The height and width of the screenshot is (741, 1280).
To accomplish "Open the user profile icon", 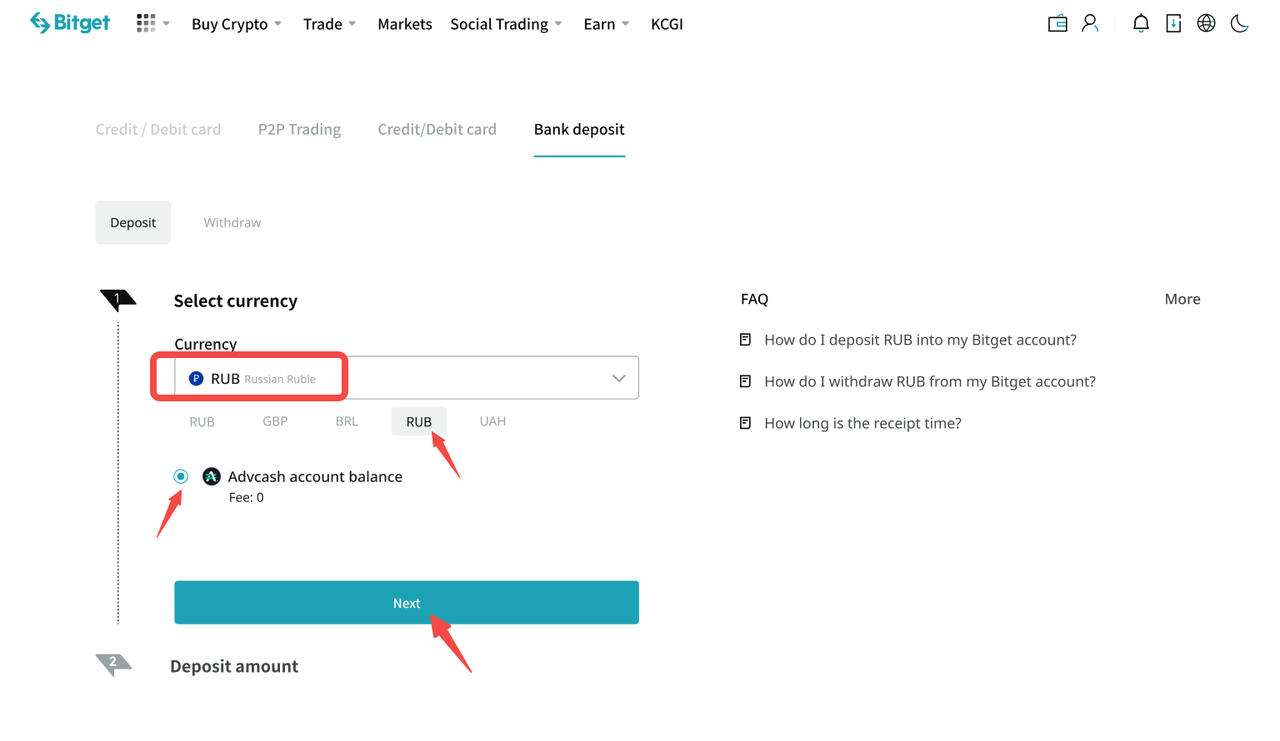I will [1090, 23].
